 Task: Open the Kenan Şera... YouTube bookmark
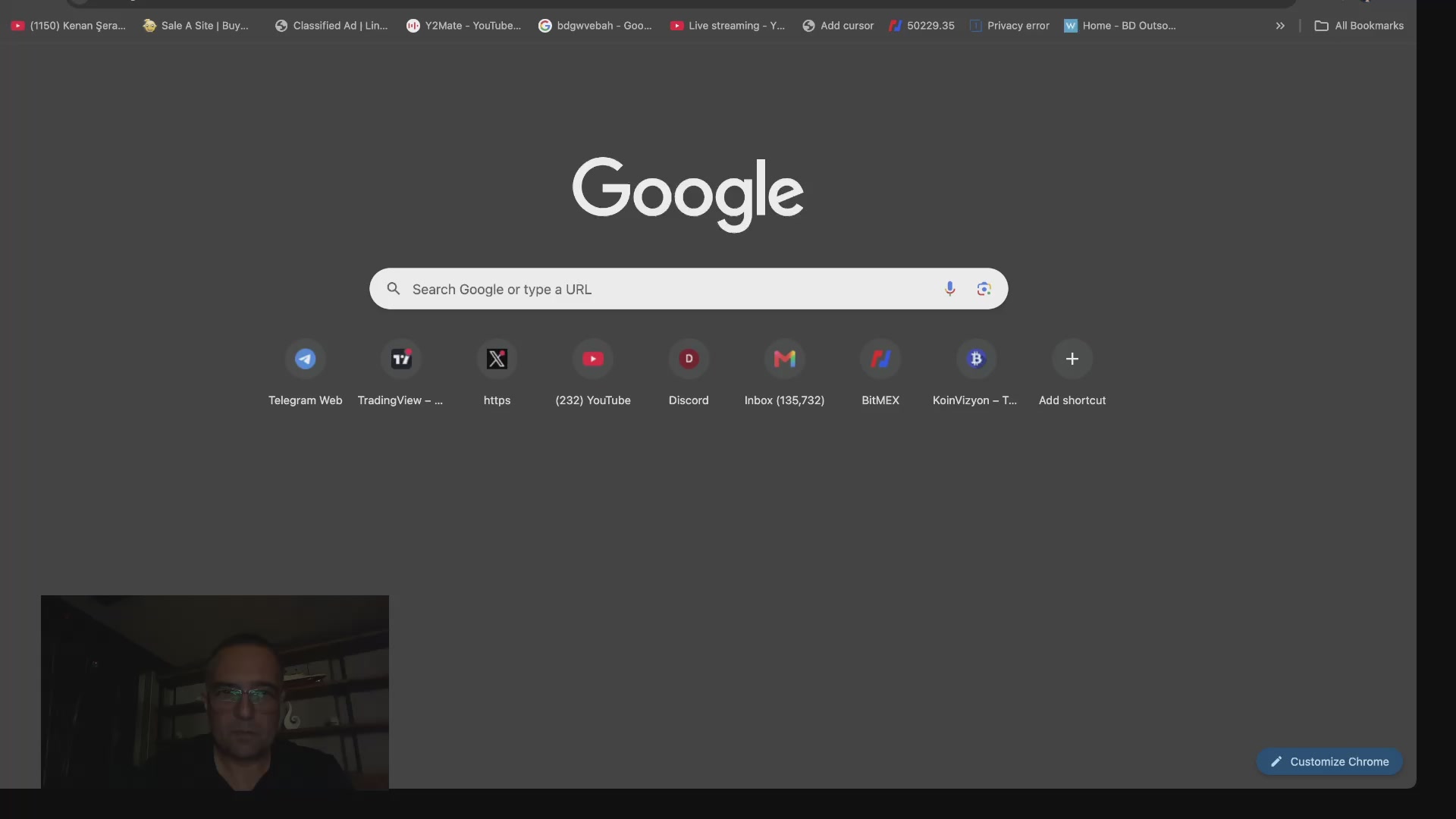click(68, 26)
